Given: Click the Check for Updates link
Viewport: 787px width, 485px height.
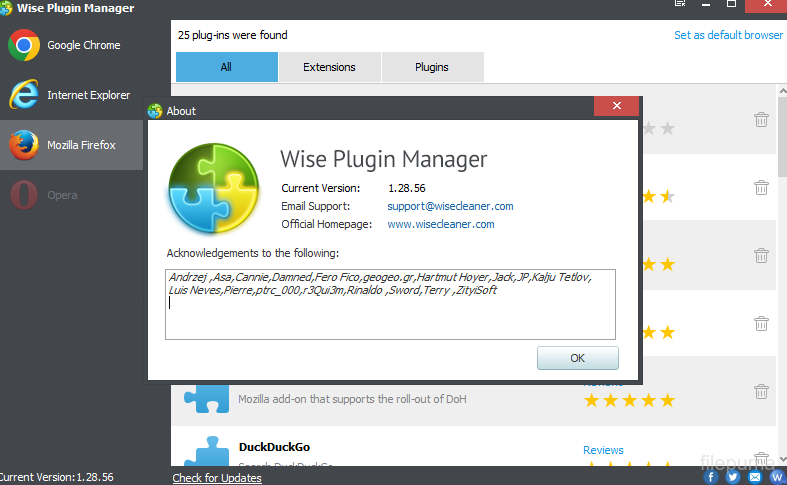Looking at the screenshot, I should [217, 478].
